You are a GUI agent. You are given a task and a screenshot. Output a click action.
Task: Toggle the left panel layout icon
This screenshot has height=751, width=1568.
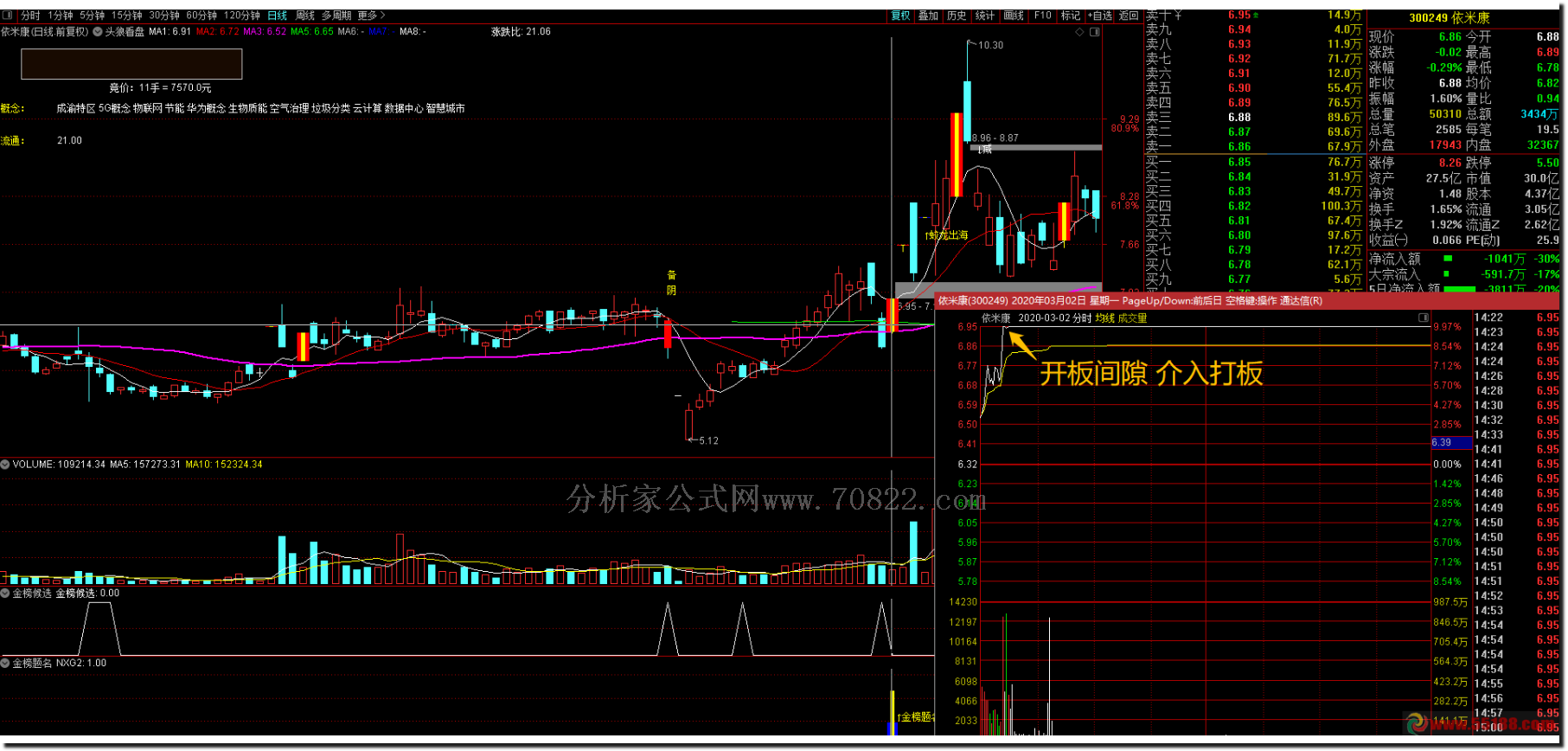tap(8, 16)
